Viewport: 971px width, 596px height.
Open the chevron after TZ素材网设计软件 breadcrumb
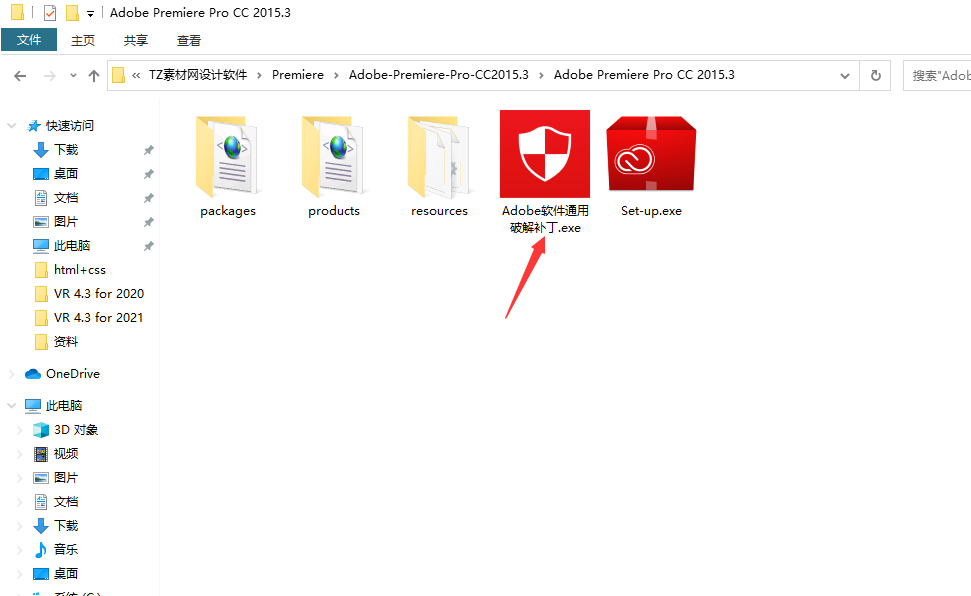(x=259, y=76)
